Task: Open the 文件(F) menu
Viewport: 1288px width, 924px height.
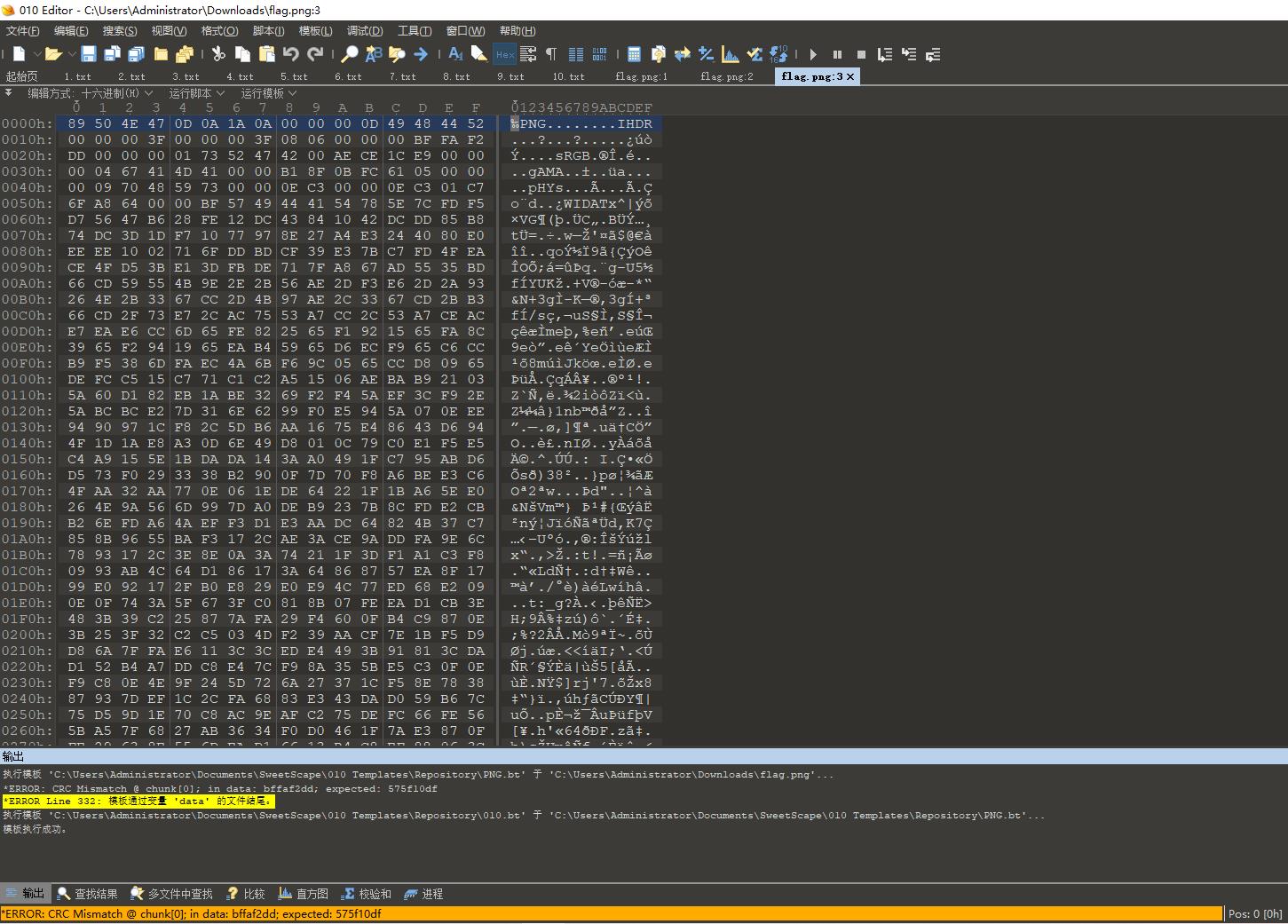Action: 23,30
